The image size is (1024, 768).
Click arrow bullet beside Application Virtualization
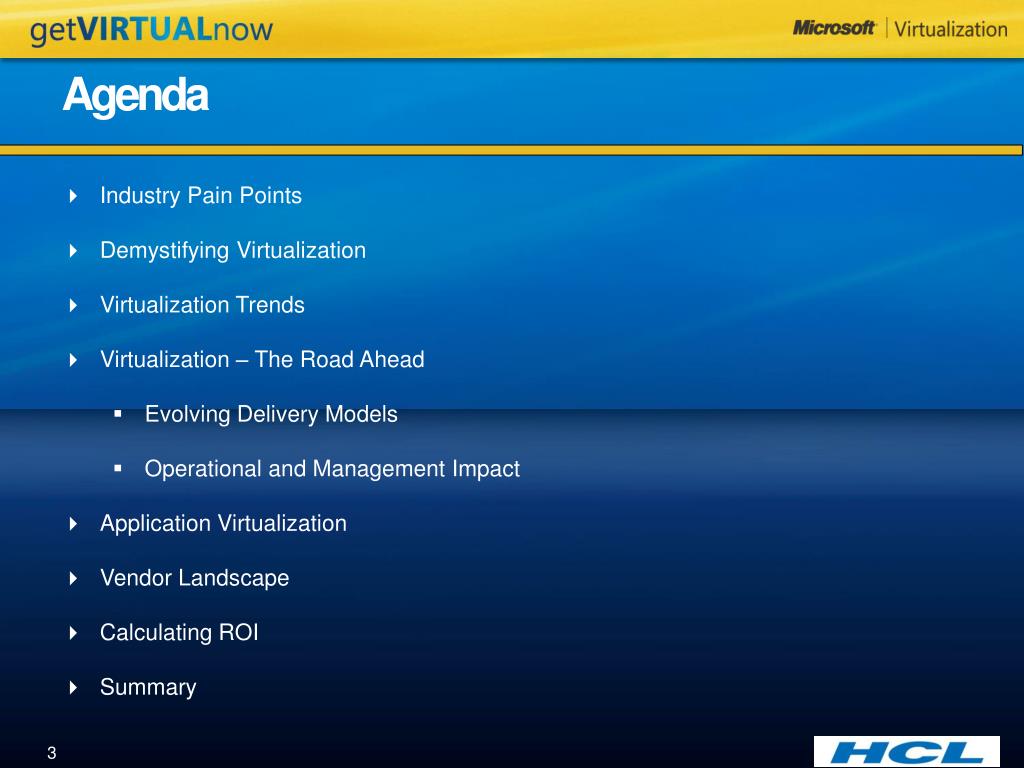[73, 524]
